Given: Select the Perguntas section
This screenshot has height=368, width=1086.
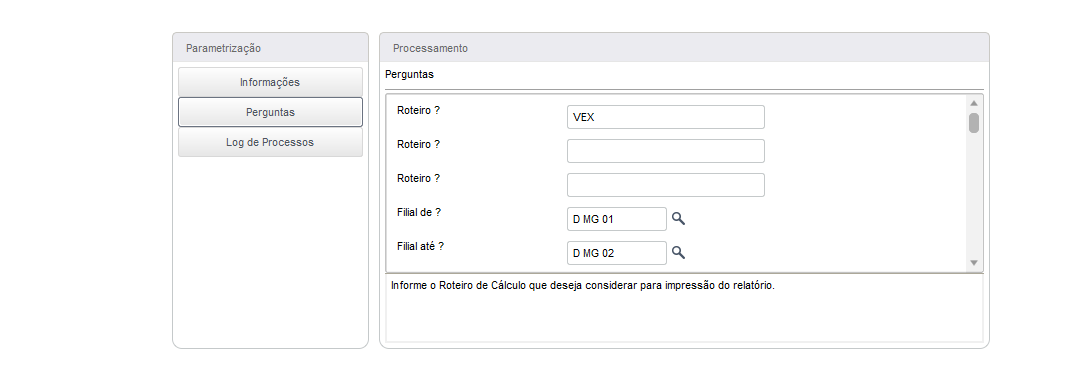Looking at the screenshot, I should click(x=270, y=112).
